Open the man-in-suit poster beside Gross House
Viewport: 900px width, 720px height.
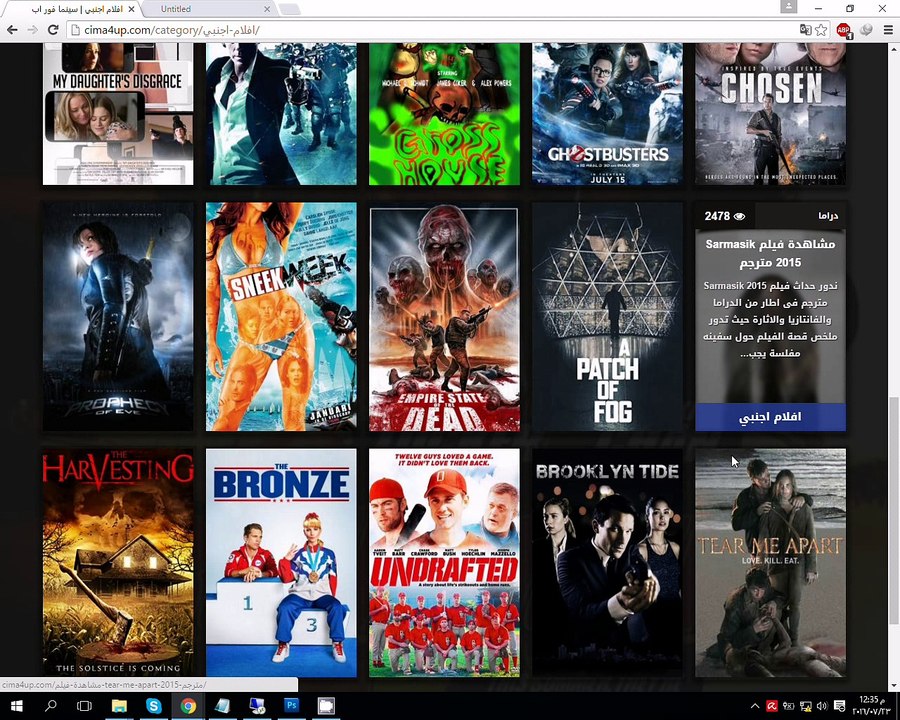point(281,114)
